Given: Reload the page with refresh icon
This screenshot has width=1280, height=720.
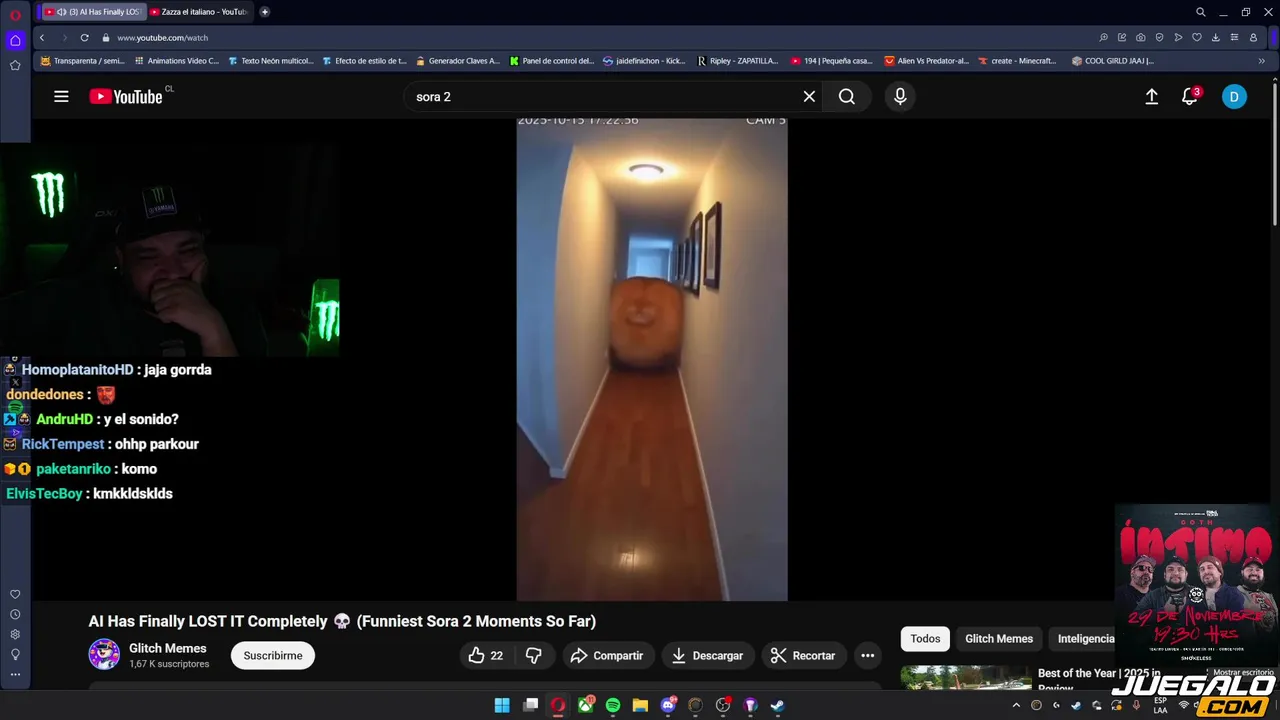Looking at the screenshot, I should tap(84, 37).
